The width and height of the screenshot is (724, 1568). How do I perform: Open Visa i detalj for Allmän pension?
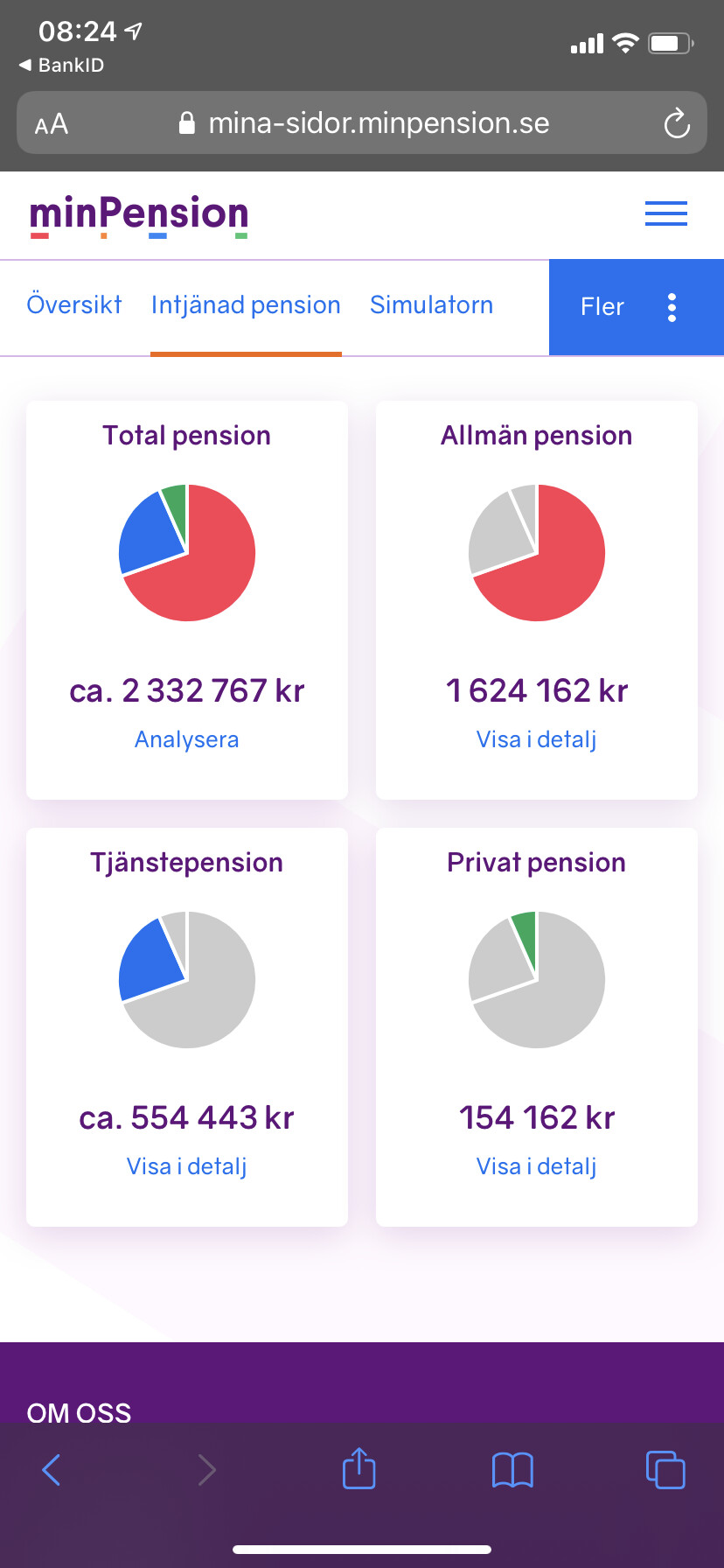point(536,739)
